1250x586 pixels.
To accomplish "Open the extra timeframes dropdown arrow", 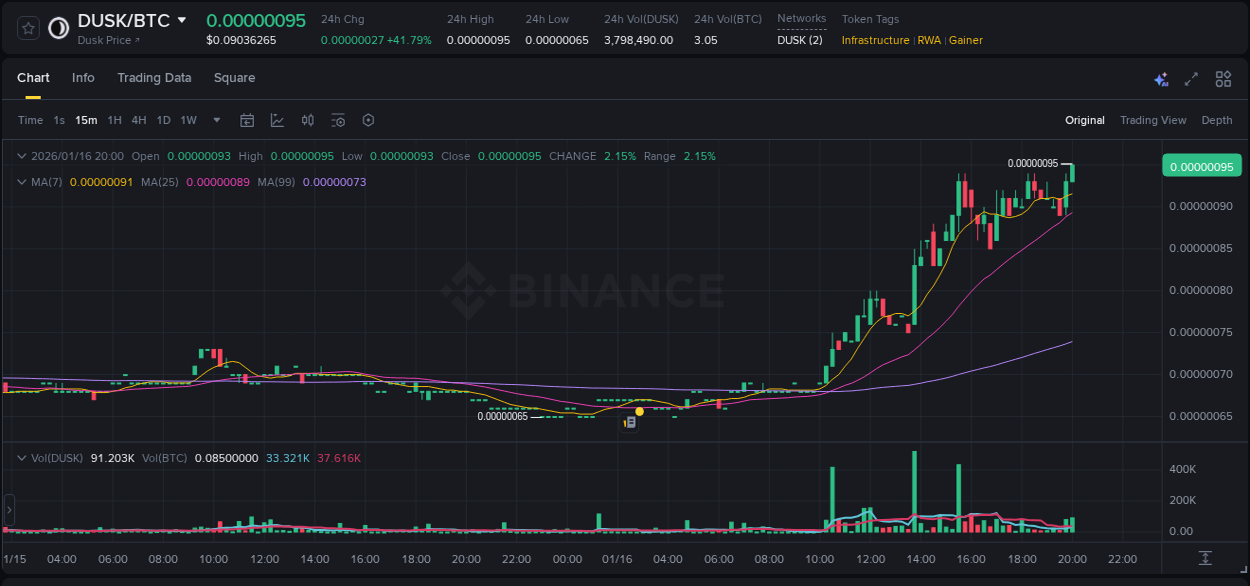I will click(x=215, y=120).
